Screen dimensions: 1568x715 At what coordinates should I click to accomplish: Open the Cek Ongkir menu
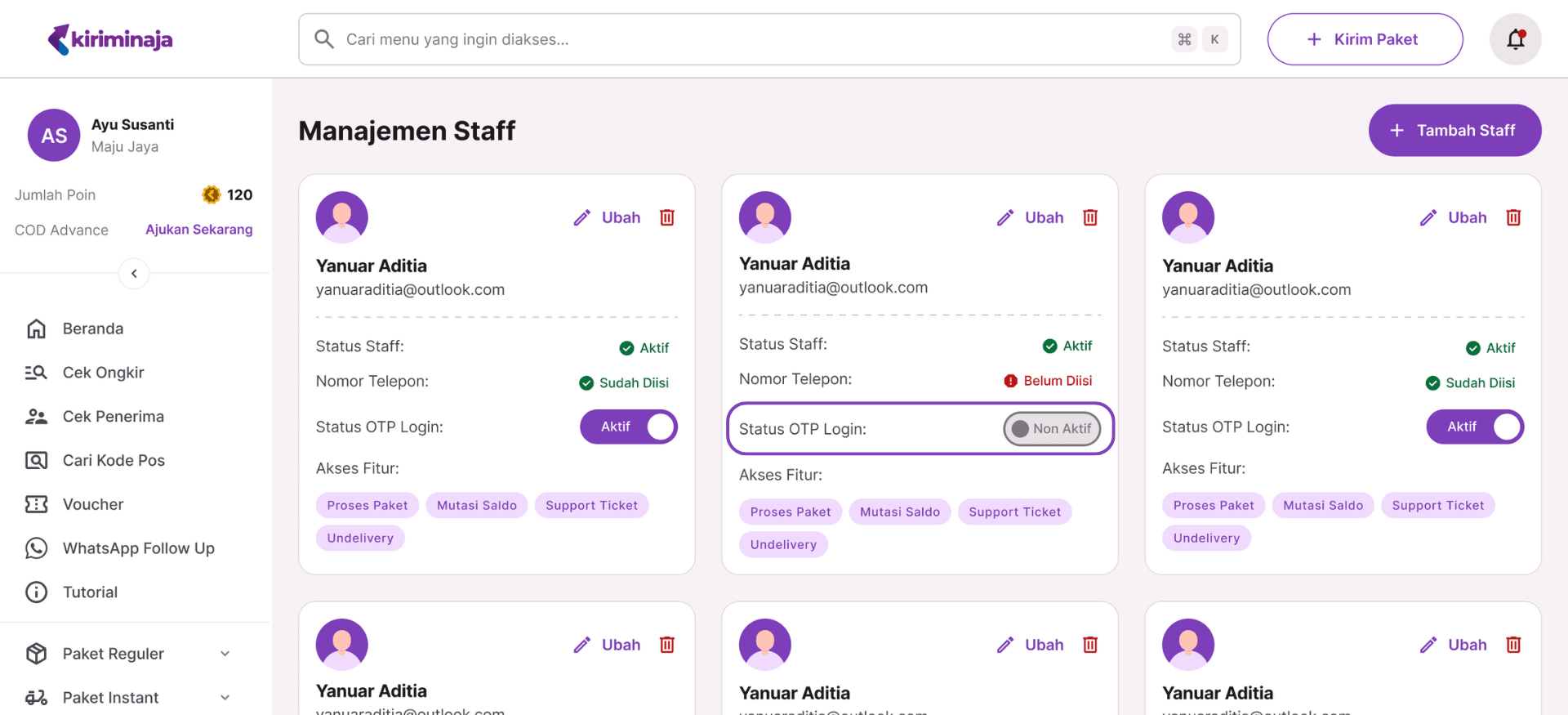click(x=103, y=373)
